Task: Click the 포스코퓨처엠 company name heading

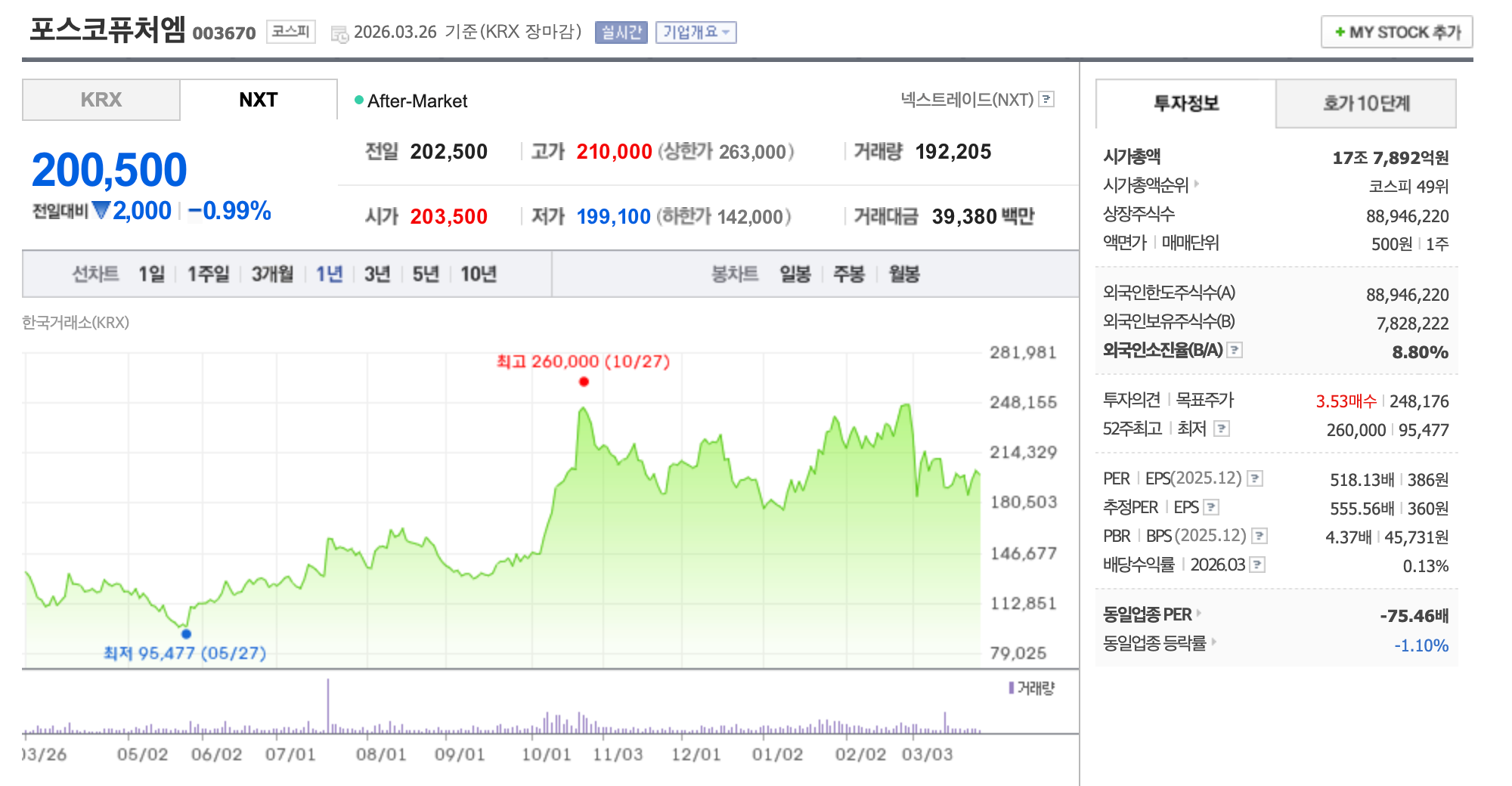Action: click(107, 30)
